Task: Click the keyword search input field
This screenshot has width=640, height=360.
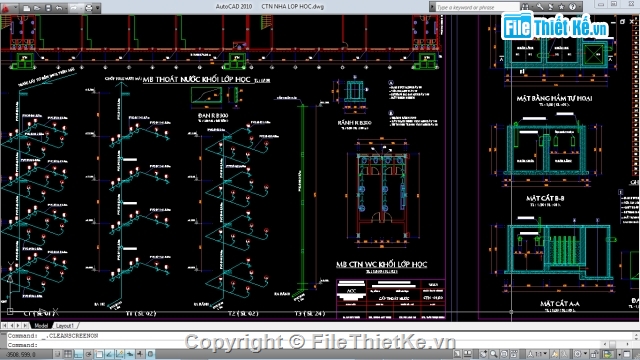Action: point(477,7)
